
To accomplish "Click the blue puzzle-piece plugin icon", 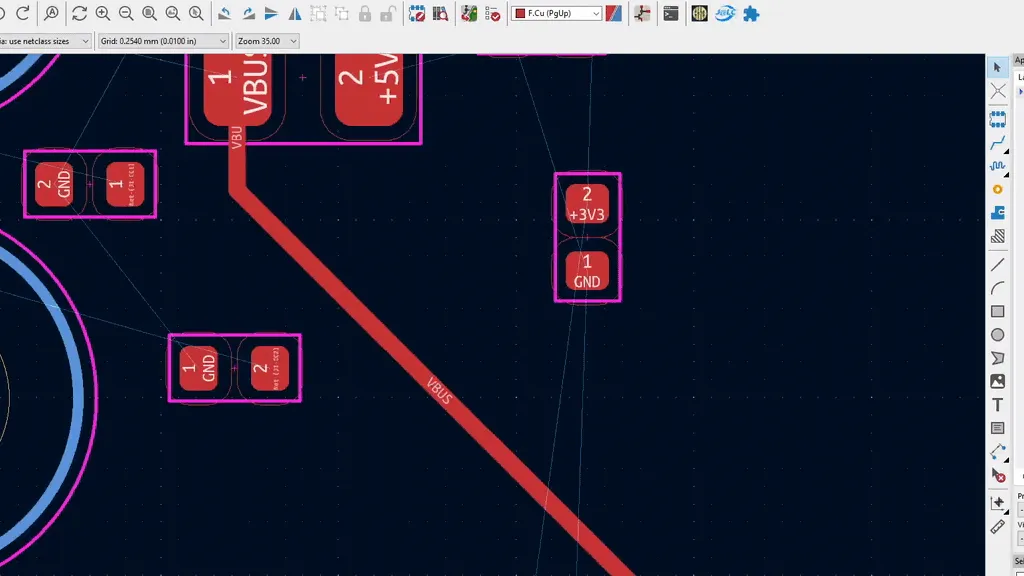I will tap(751, 13).
